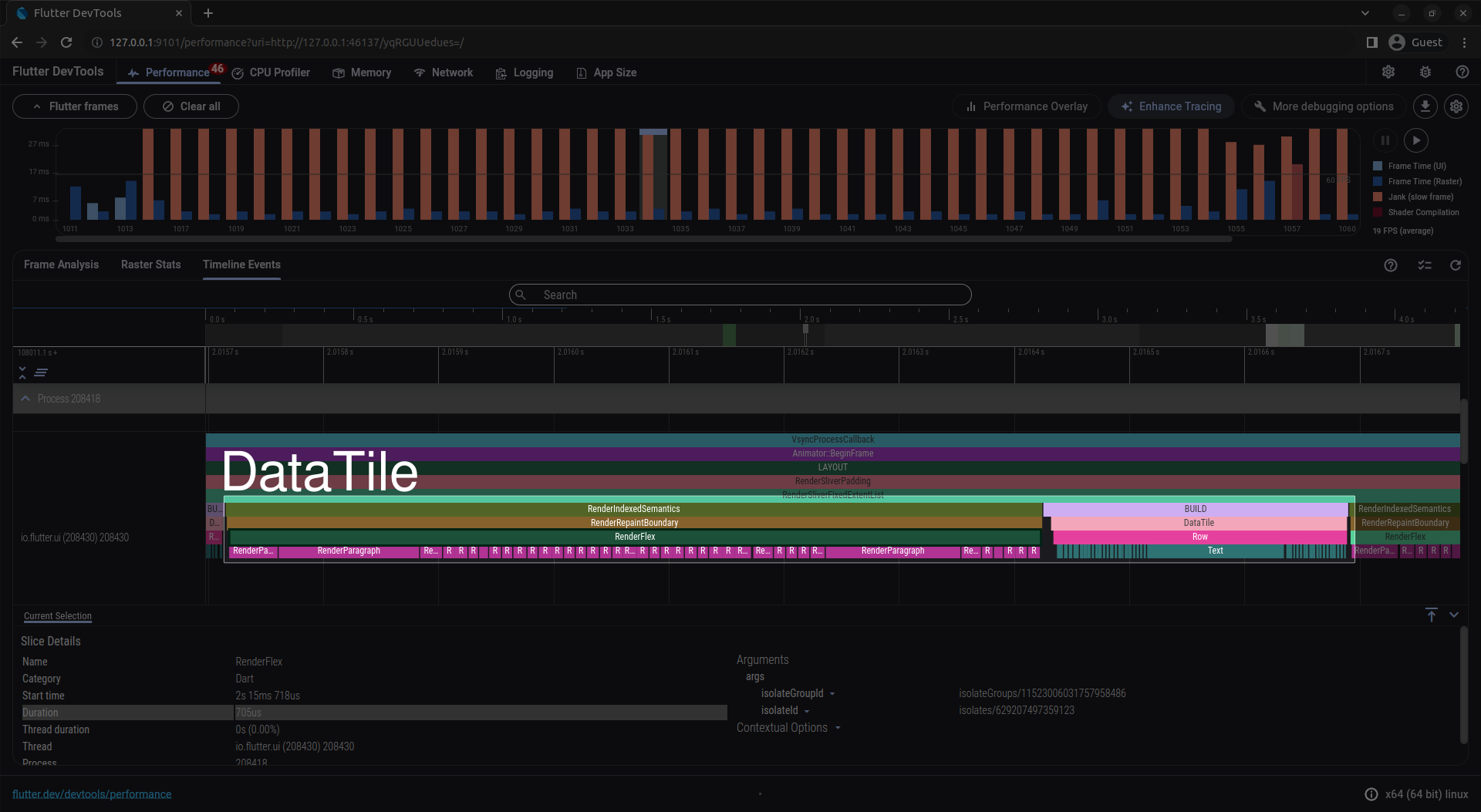Screen dimensions: 1481x812
Task: Click the export data download icon
Action: (x=1425, y=106)
